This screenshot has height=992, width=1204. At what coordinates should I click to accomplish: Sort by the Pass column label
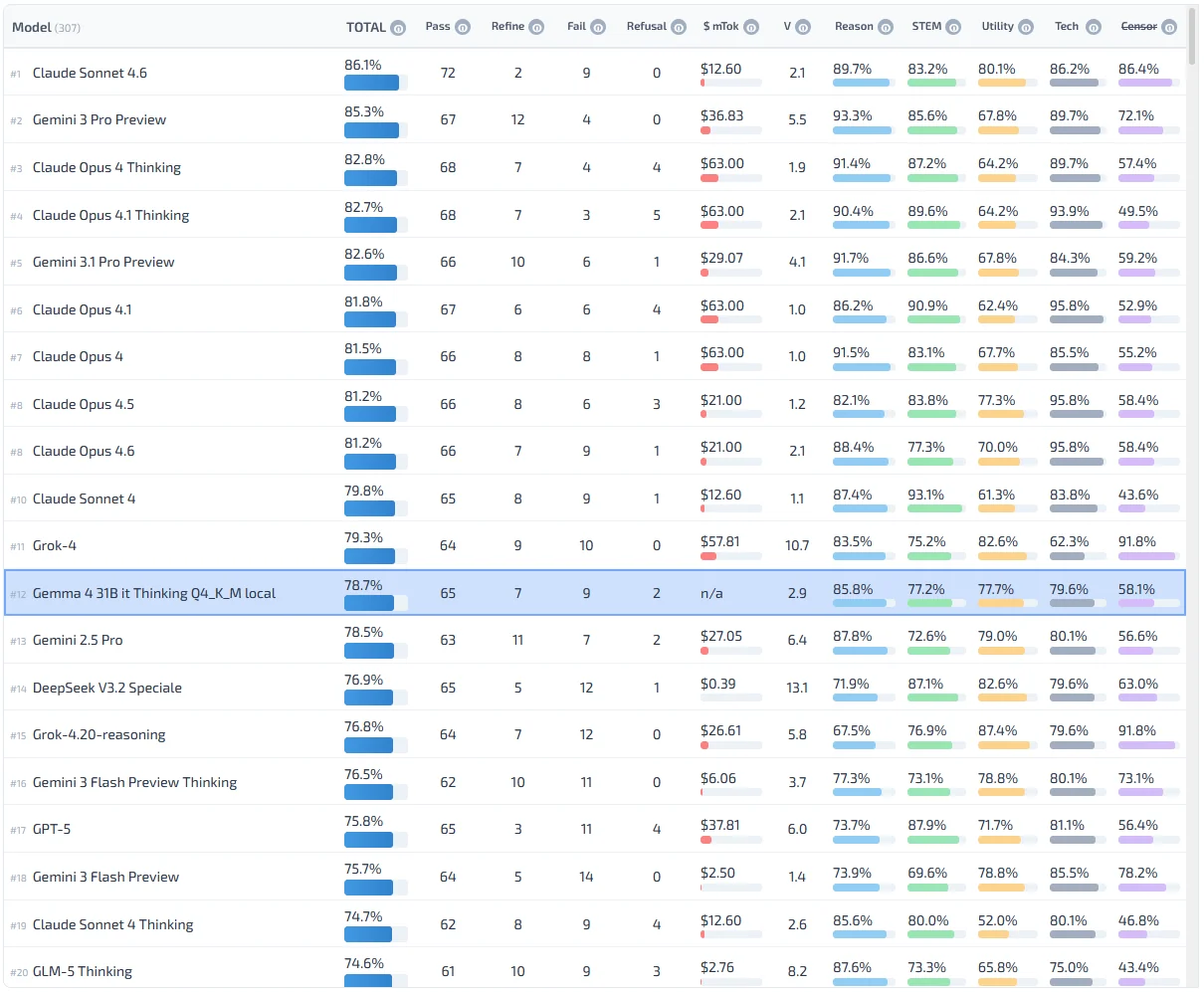(x=438, y=26)
